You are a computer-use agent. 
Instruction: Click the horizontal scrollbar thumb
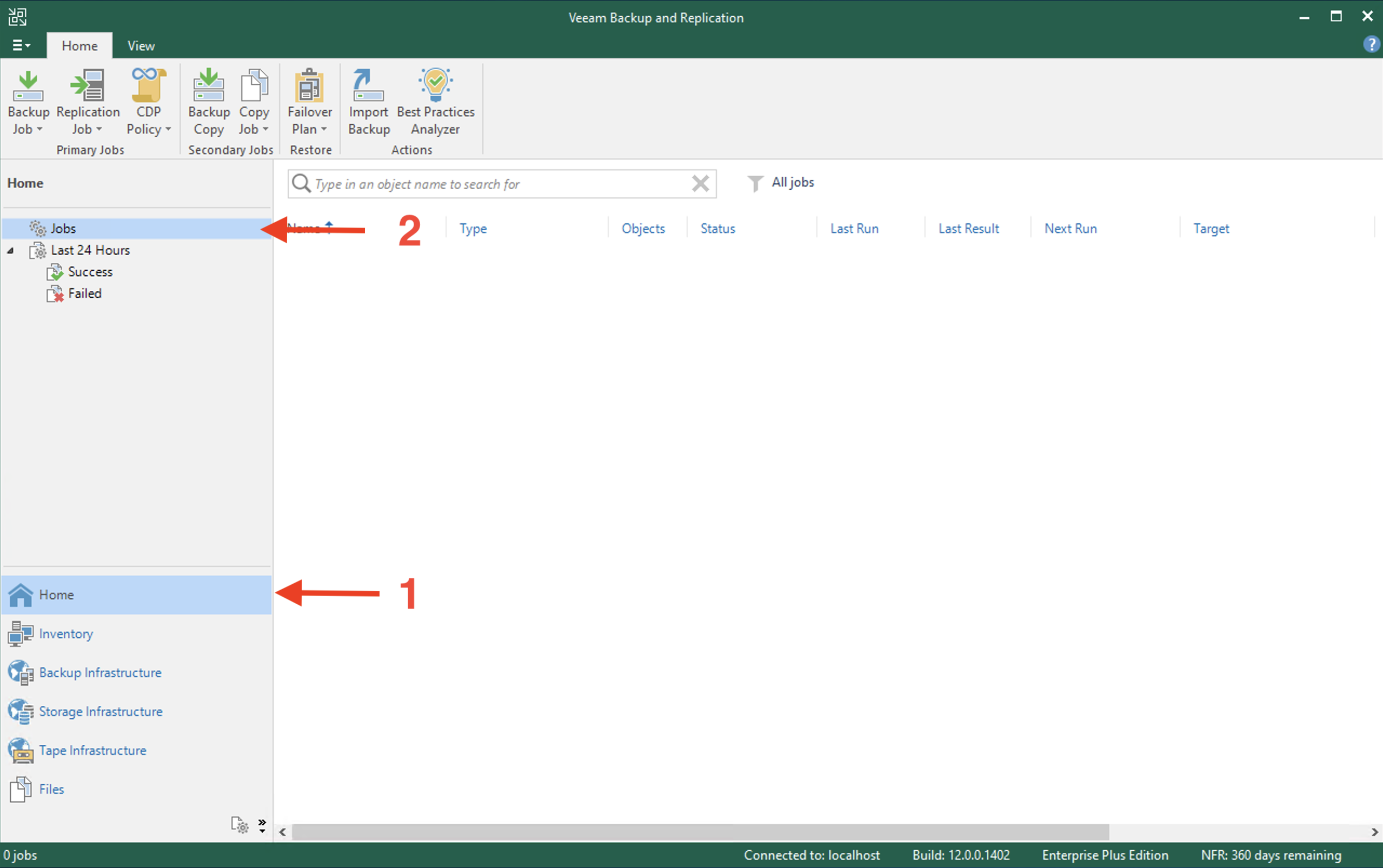tap(700, 832)
